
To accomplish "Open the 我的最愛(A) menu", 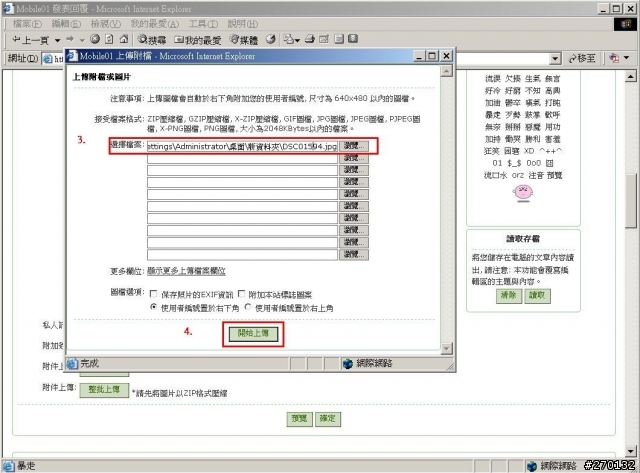I will point(155,24).
